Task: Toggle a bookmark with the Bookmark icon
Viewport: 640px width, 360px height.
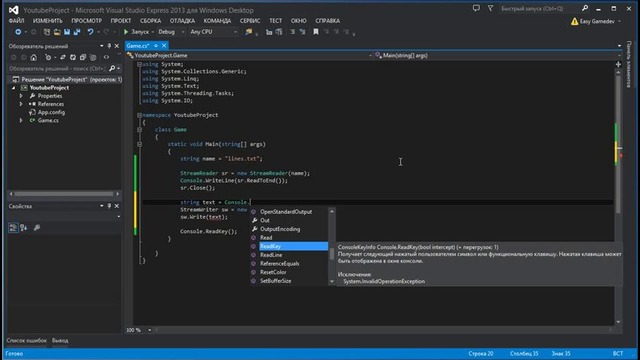Action: 316,32
